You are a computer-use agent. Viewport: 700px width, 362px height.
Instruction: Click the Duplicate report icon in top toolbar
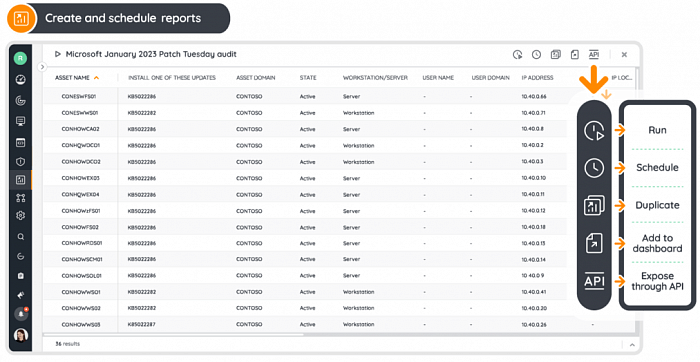[x=555, y=54]
